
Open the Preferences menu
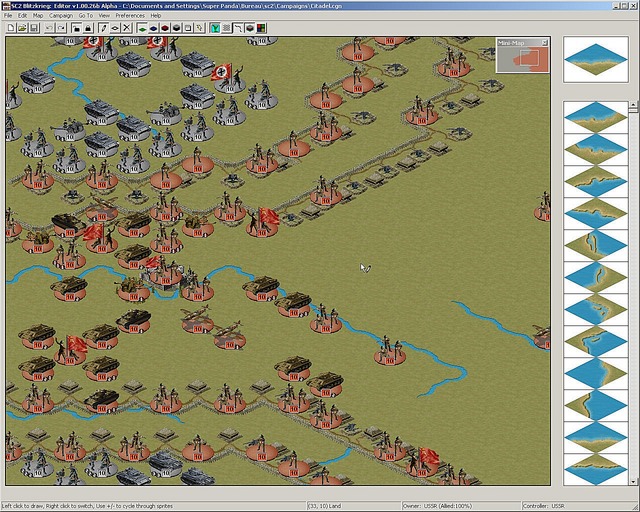[x=130, y=16]
